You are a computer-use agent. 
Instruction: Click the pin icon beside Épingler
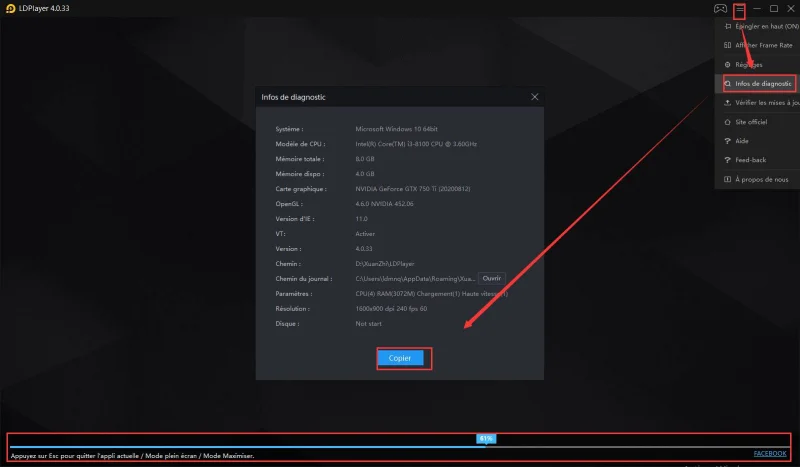[x=728, y=26]
